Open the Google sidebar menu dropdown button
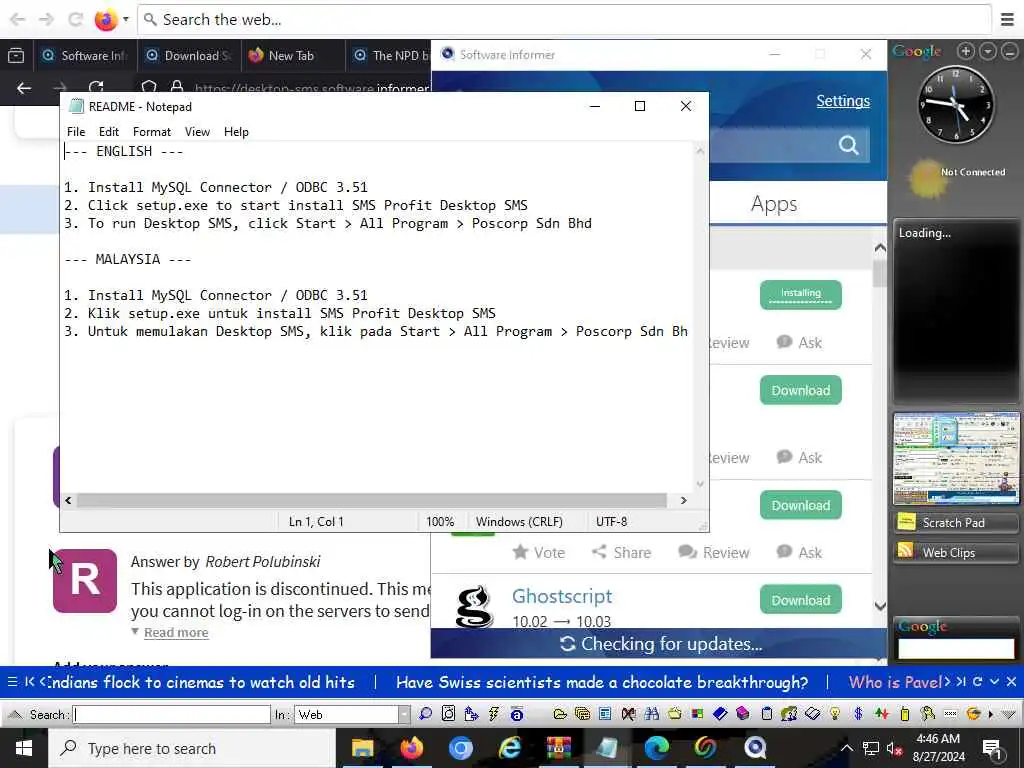 (987, 51)
